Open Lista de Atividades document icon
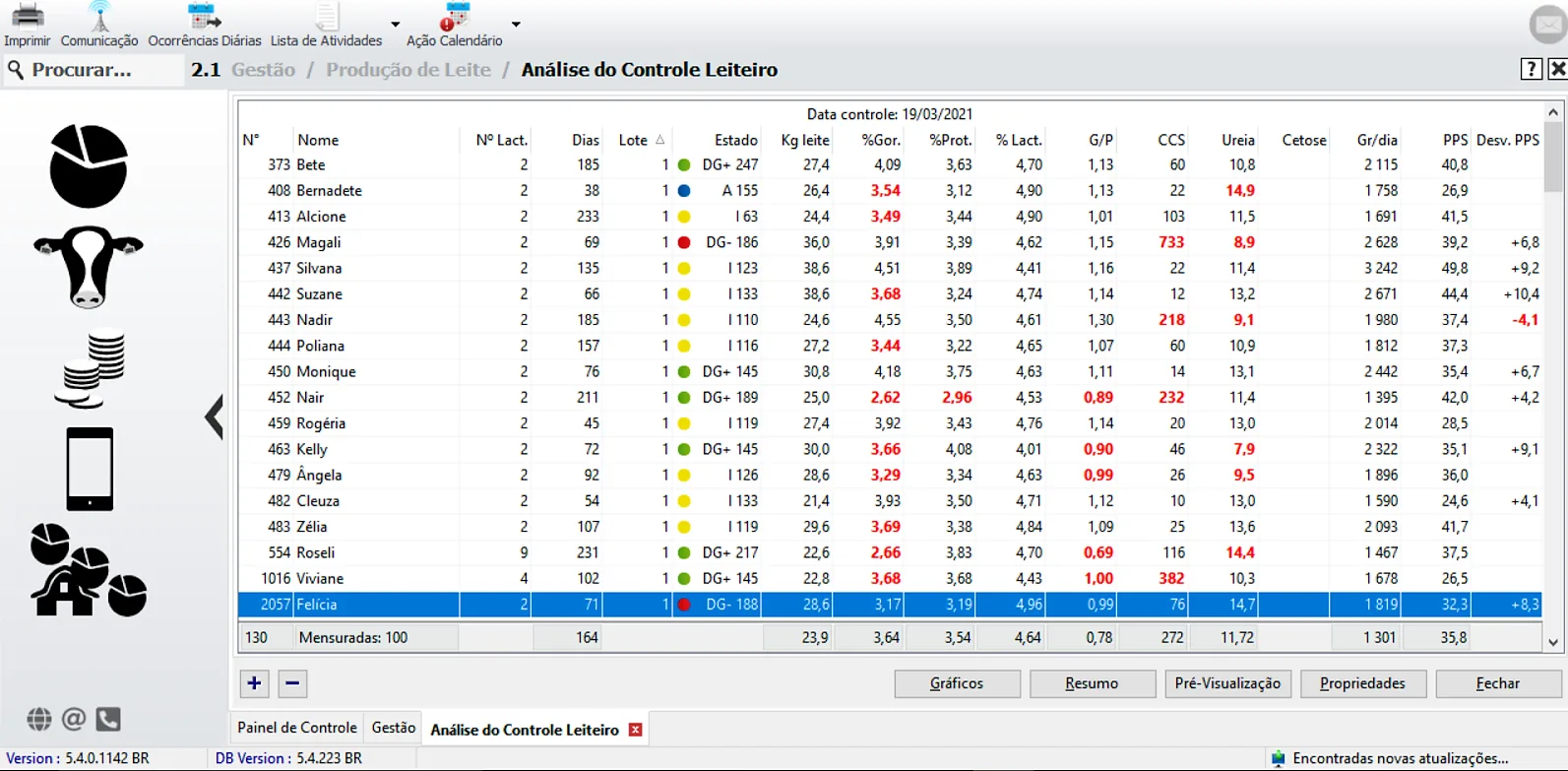Image resolution: width=1568 pixels, height=771 pixels. (326, 17)
